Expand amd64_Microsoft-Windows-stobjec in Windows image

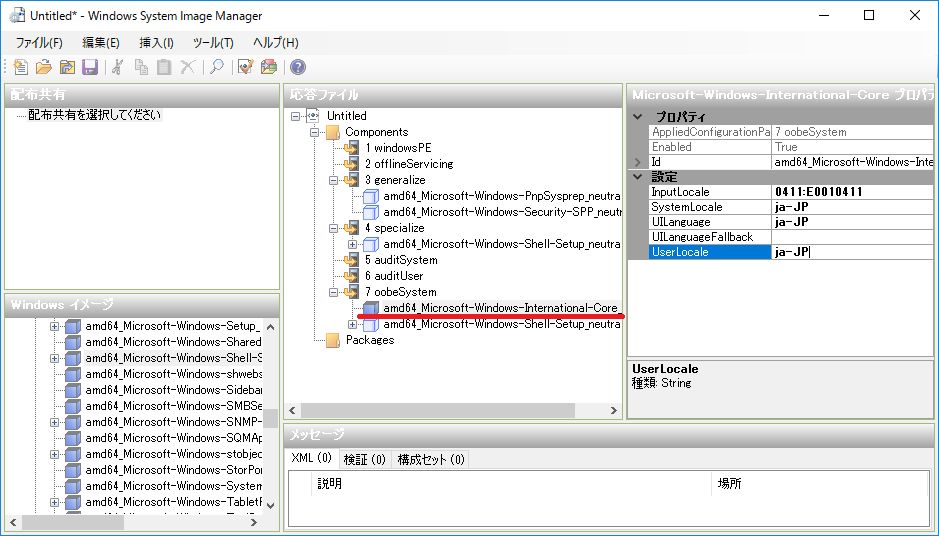click(x=54, y=454)
